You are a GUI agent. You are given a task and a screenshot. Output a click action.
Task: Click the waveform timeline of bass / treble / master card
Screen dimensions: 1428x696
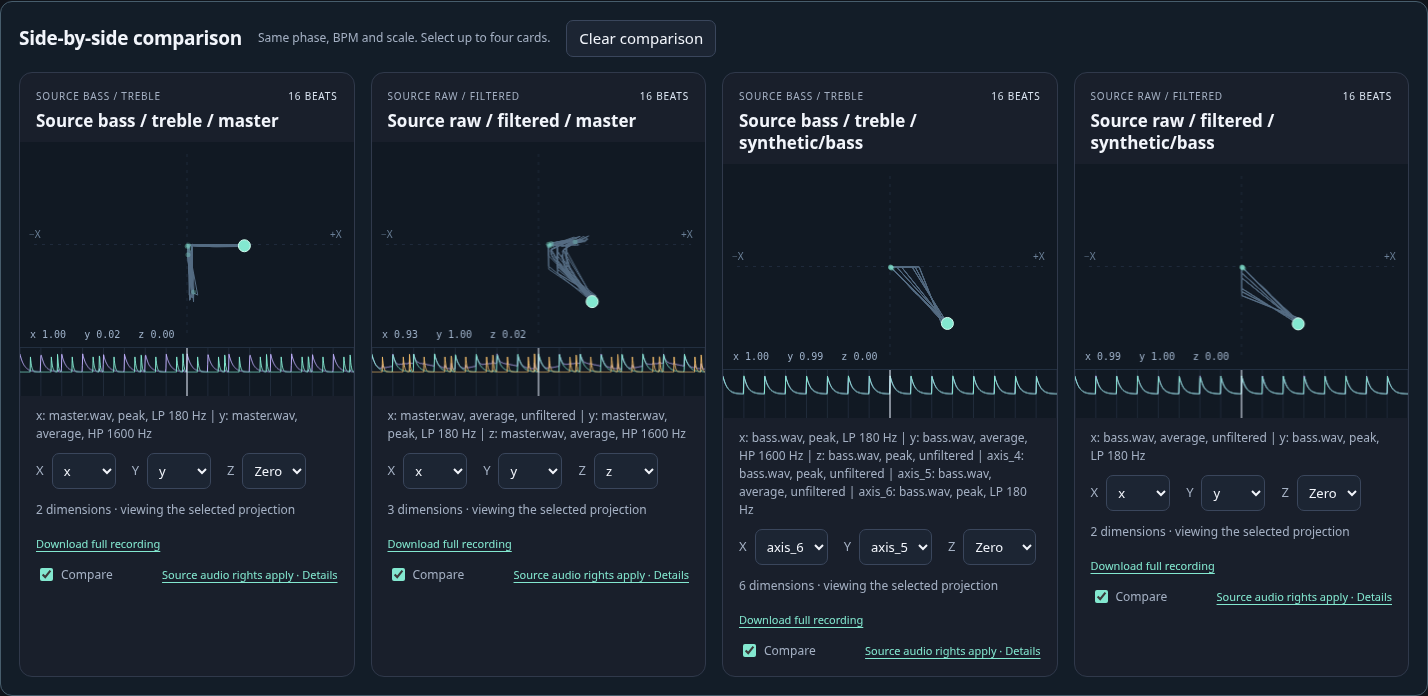coord(187,372)
